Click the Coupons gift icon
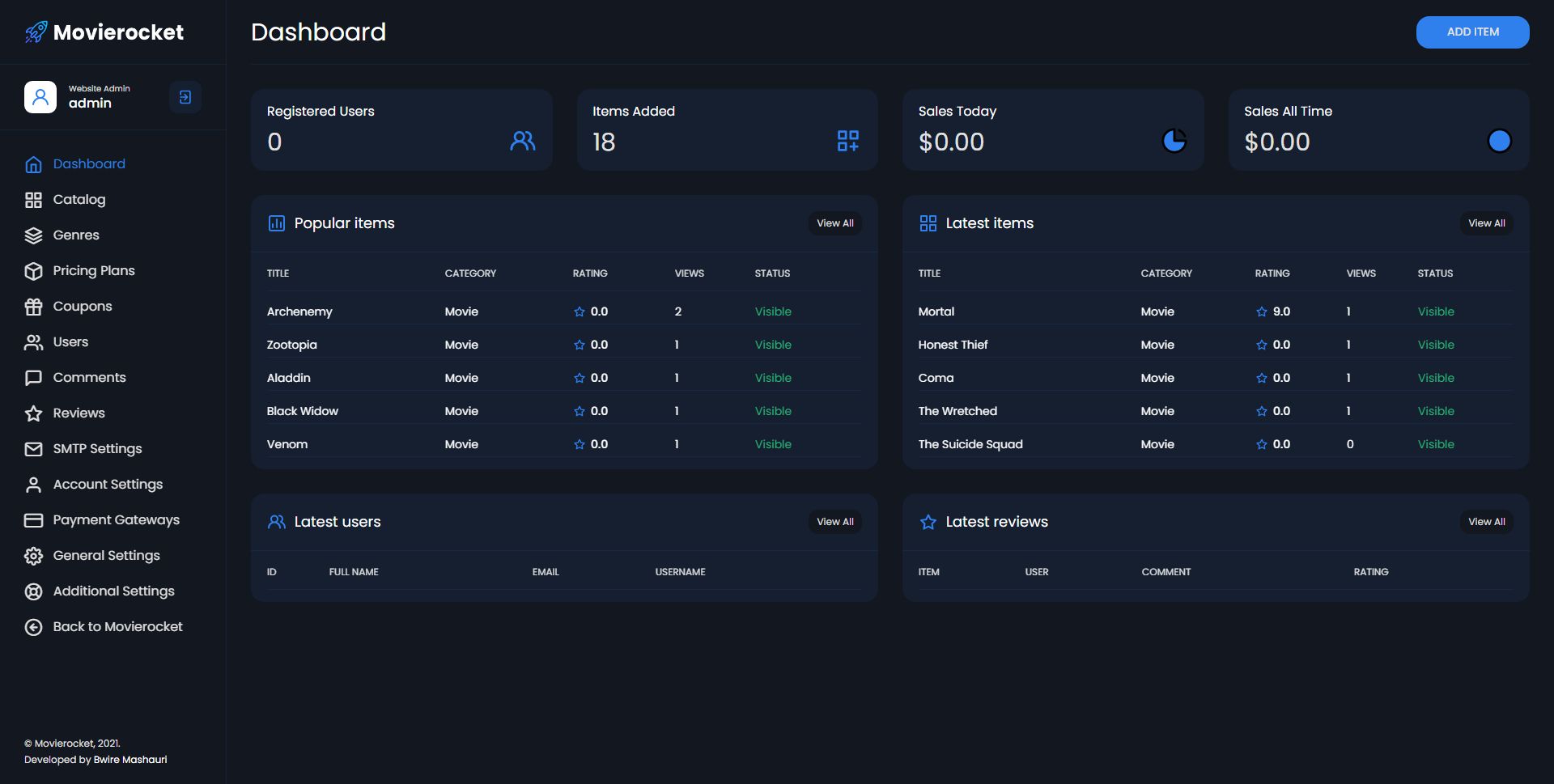The image size is (1554, 784). pos(33,307)
